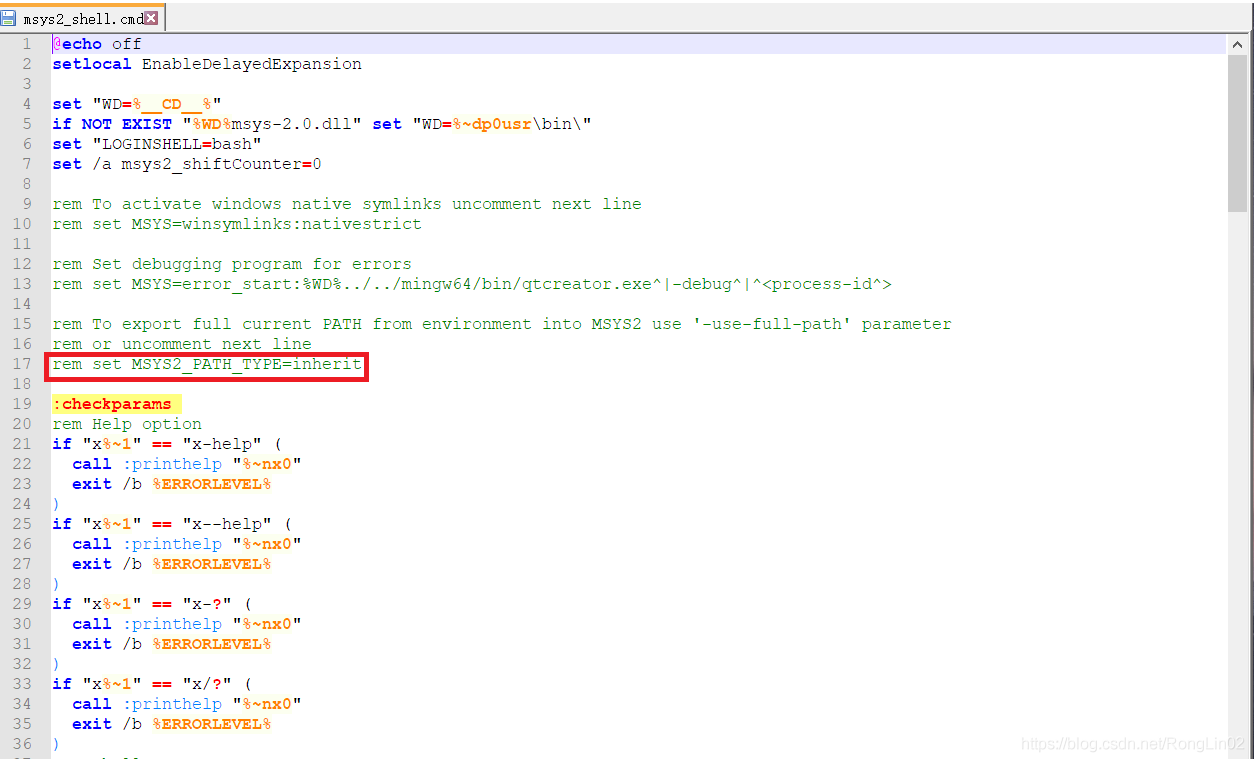Click the set "WD=%__CD__%" line
The image size is (1254, 762).
(x=137, y=104)
